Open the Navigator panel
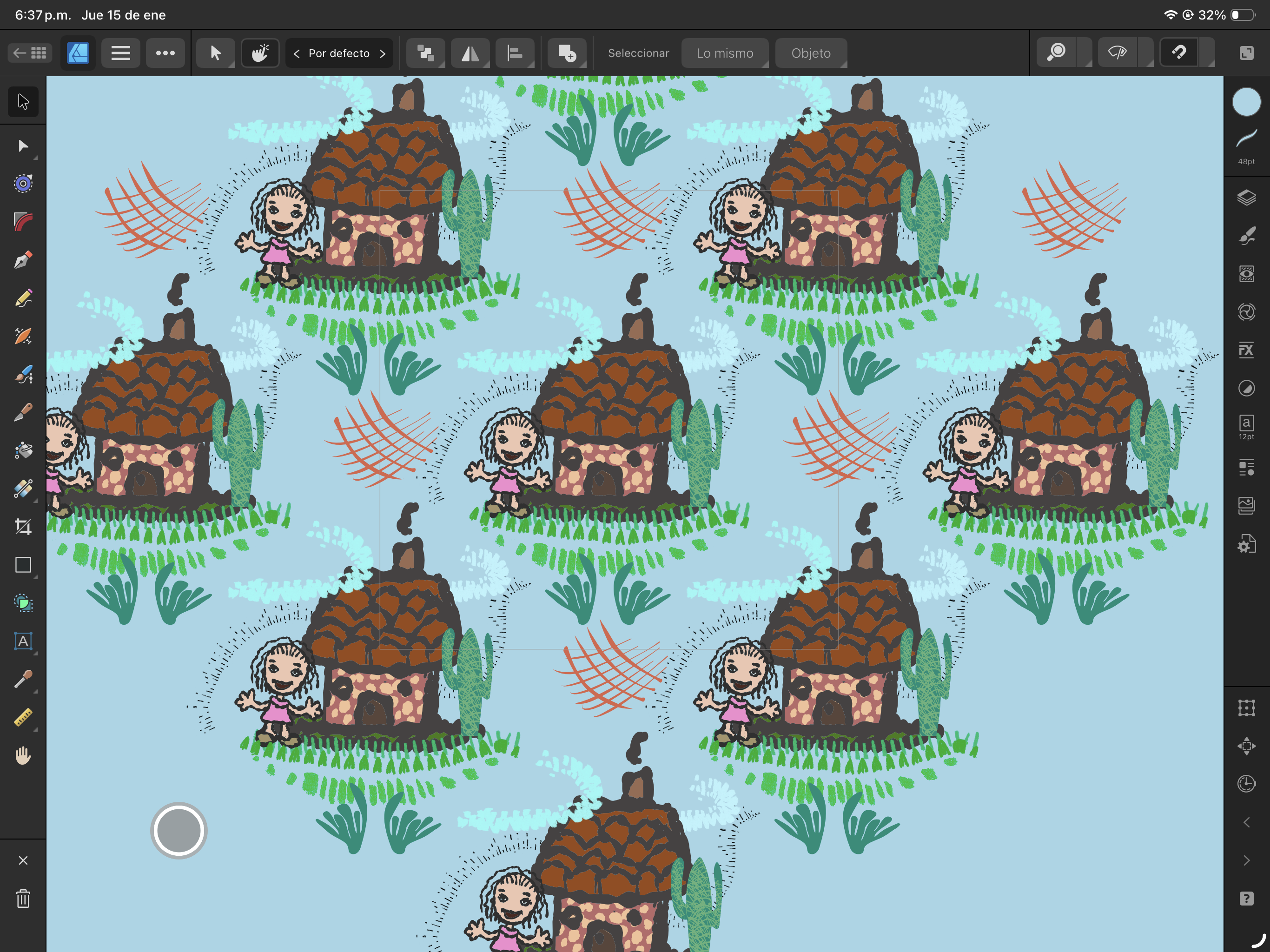1270x952 pixels. 1246,746
